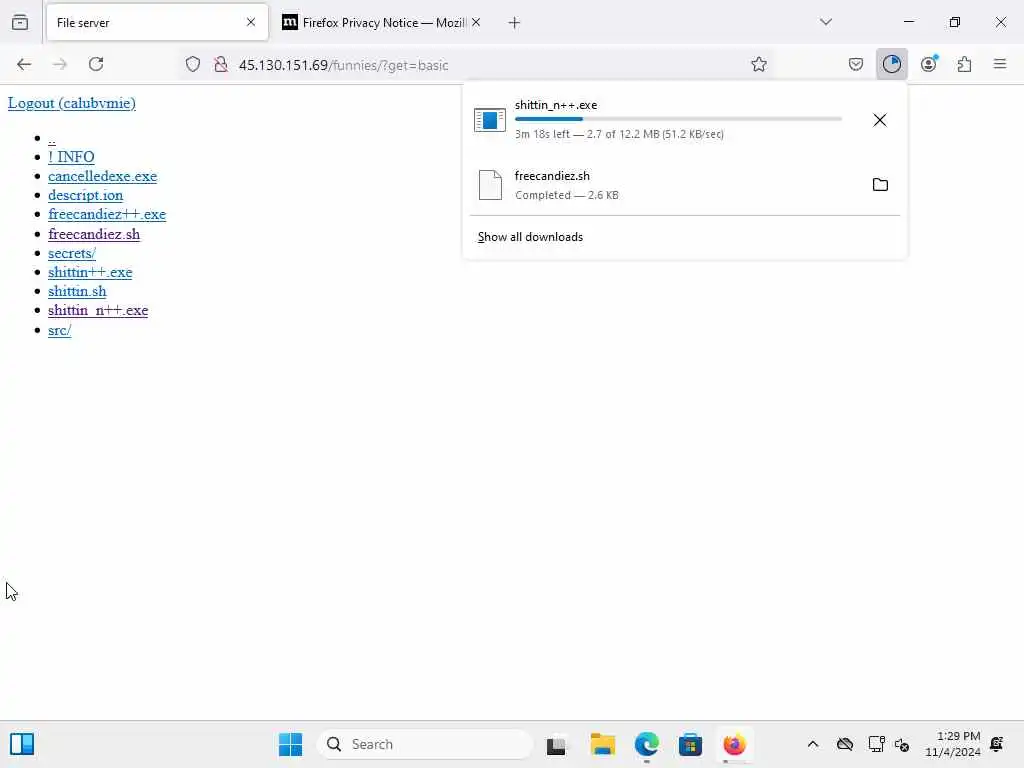Launch File Explorer from the taskbar
The image size is (1024, 768).
point(603,744)
